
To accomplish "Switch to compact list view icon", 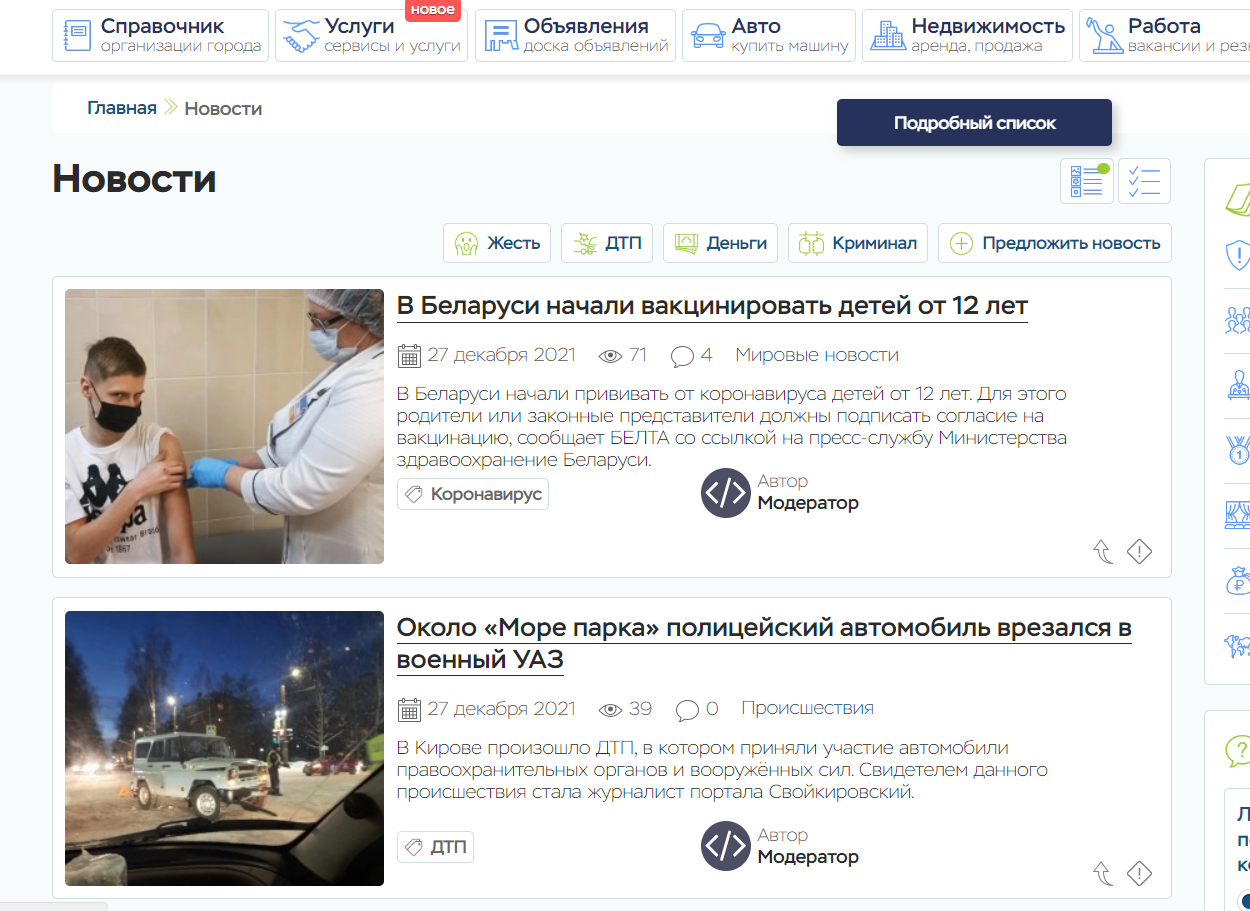I will coord(1144,181).
